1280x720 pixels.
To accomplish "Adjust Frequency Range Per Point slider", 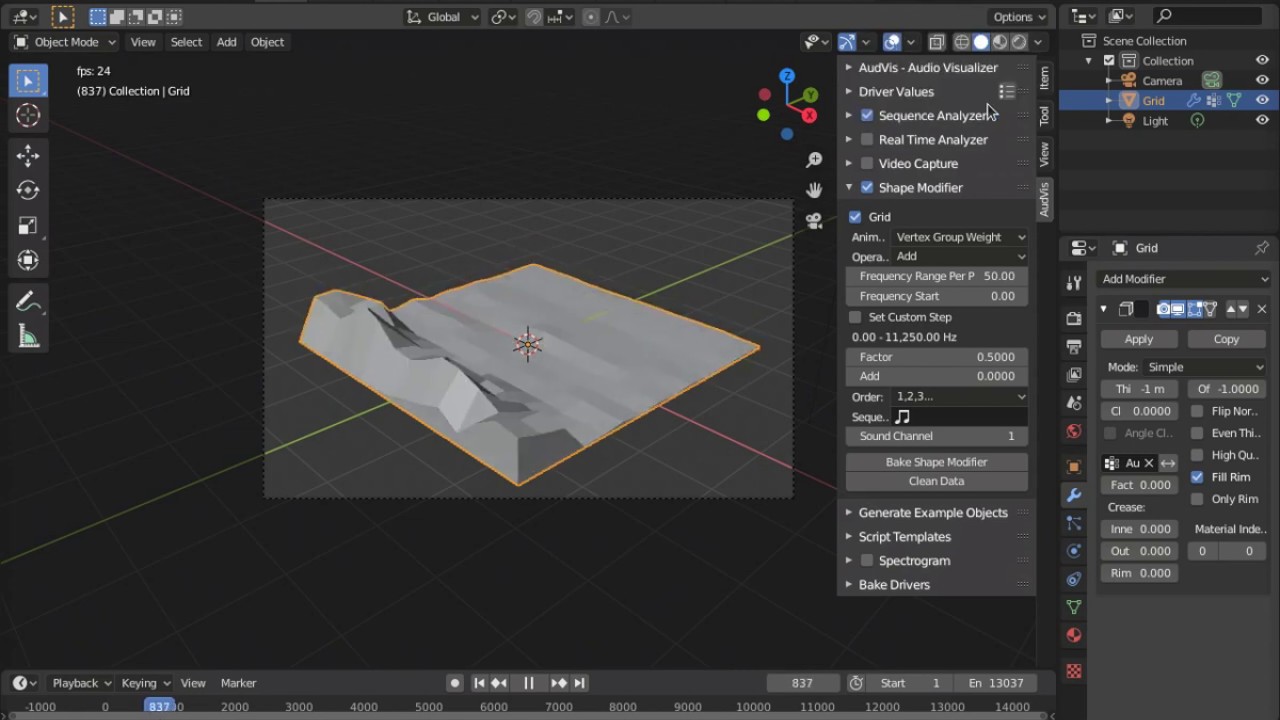I will tap(936, 276).
